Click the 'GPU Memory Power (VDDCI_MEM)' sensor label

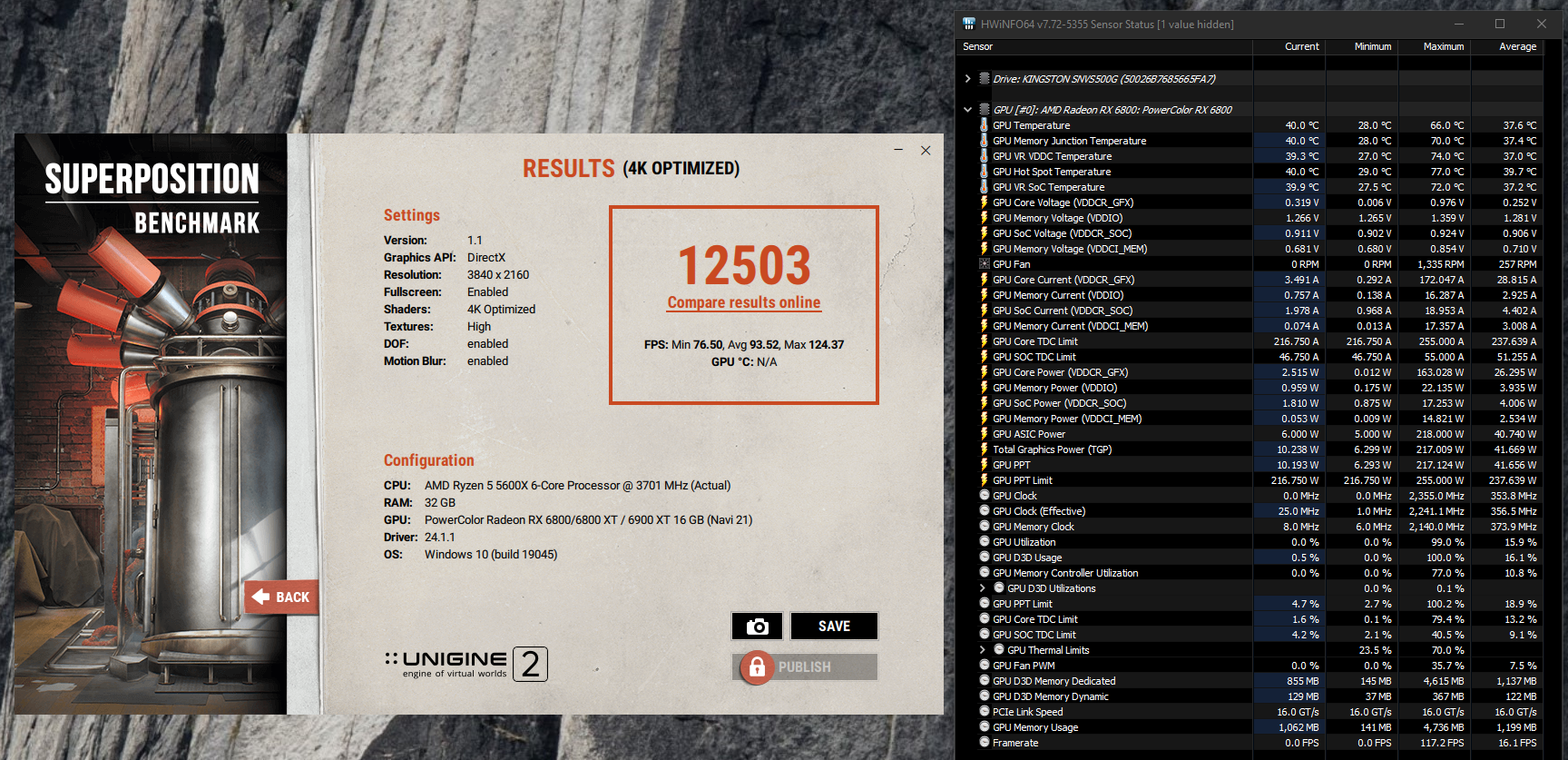click(1067, 419)
